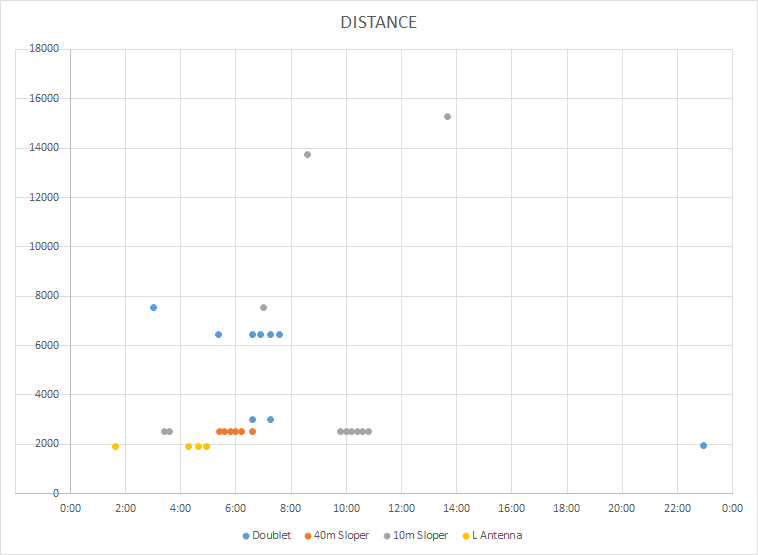Select the DISTANCE chart title
The height and width of the screenshot is (555, 758).
(x=379, y=22)
